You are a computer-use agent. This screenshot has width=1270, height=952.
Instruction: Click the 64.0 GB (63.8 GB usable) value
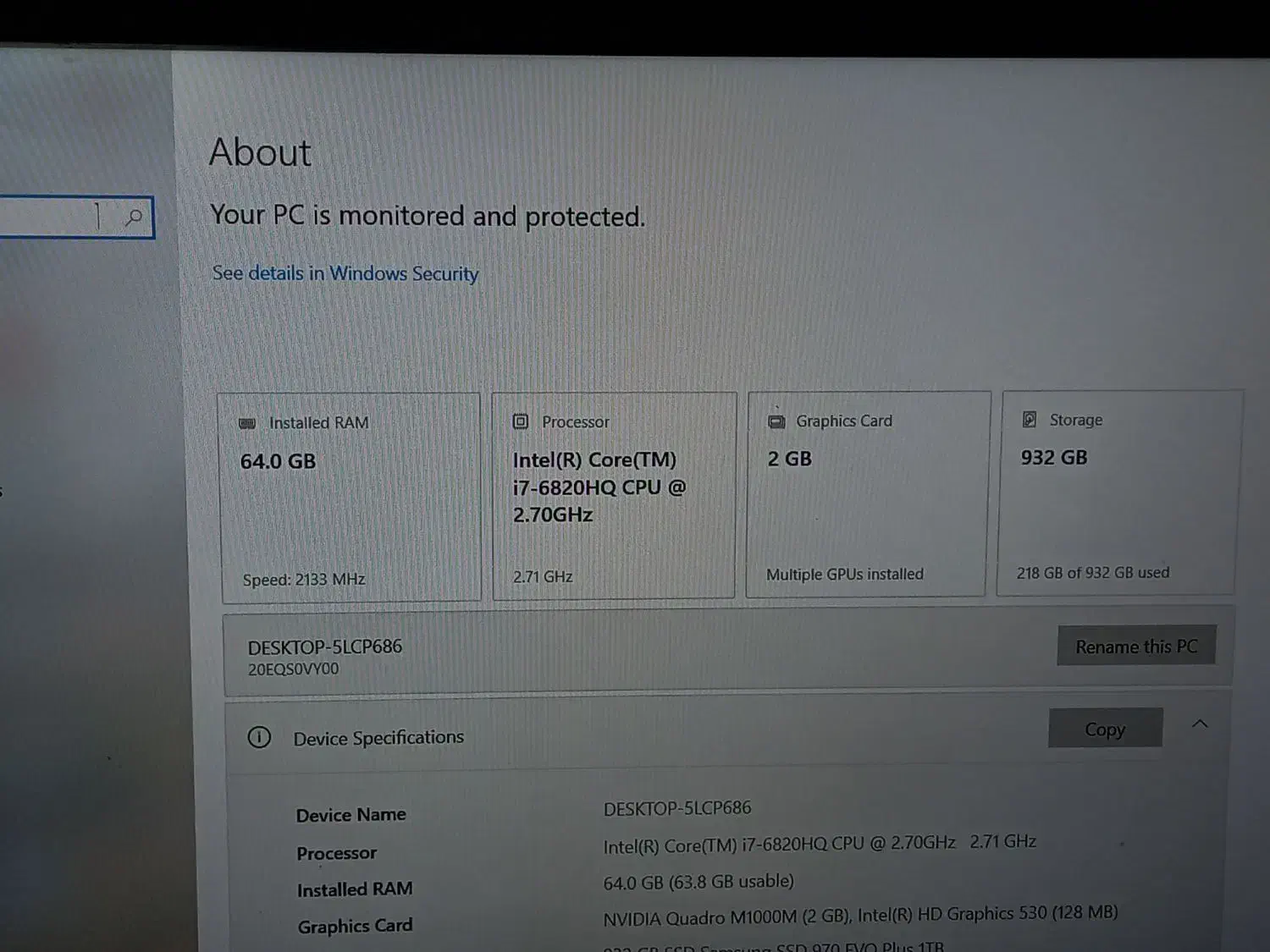tap(698, 882)
